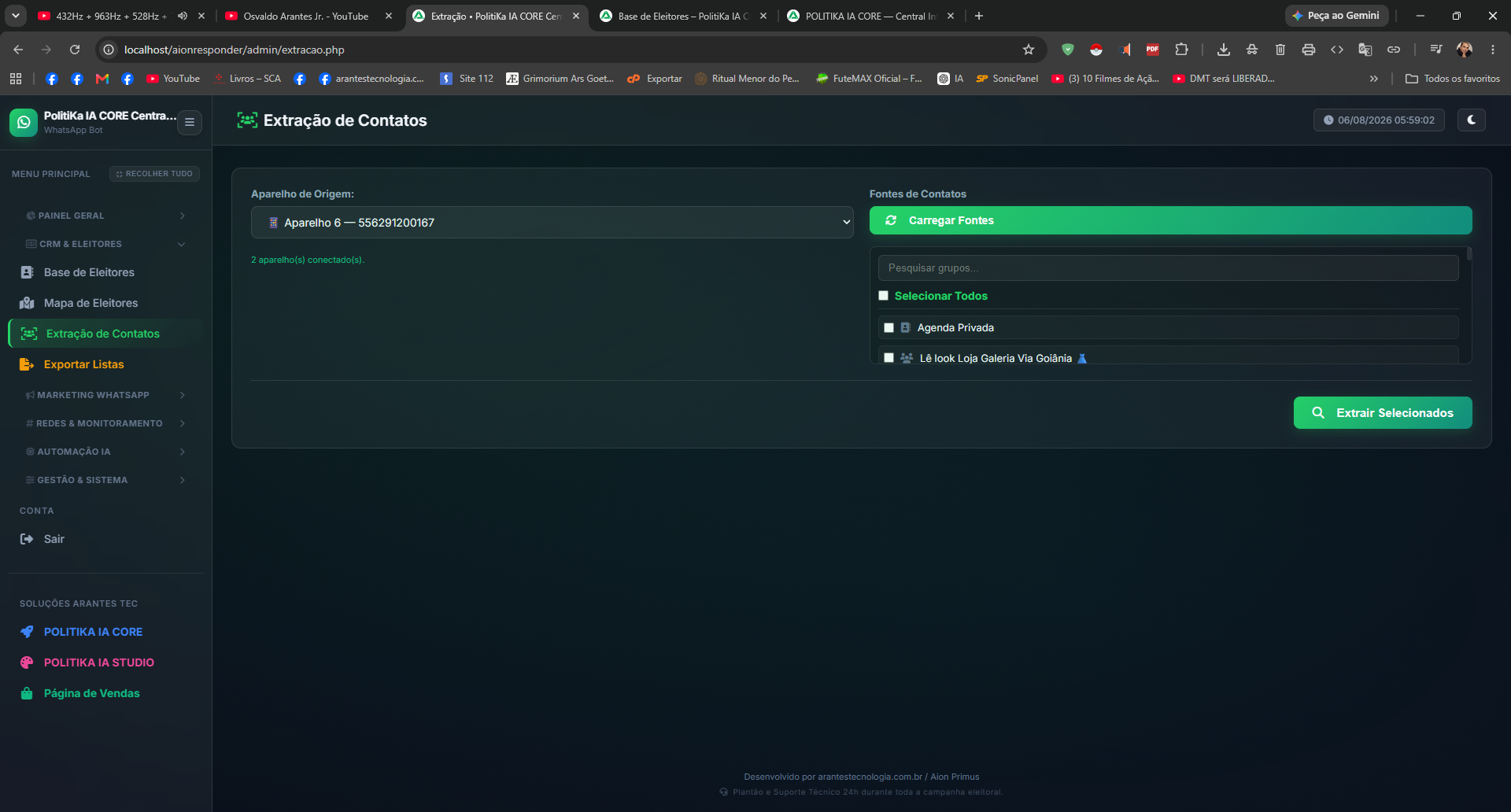Click RECOLHER TUDO button

(154, 174)
